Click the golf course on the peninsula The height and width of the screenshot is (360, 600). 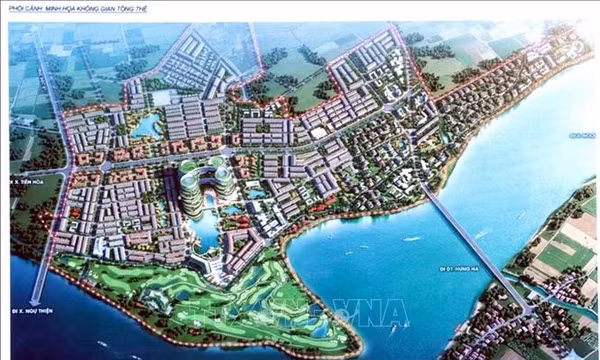[x=207, y=302]
